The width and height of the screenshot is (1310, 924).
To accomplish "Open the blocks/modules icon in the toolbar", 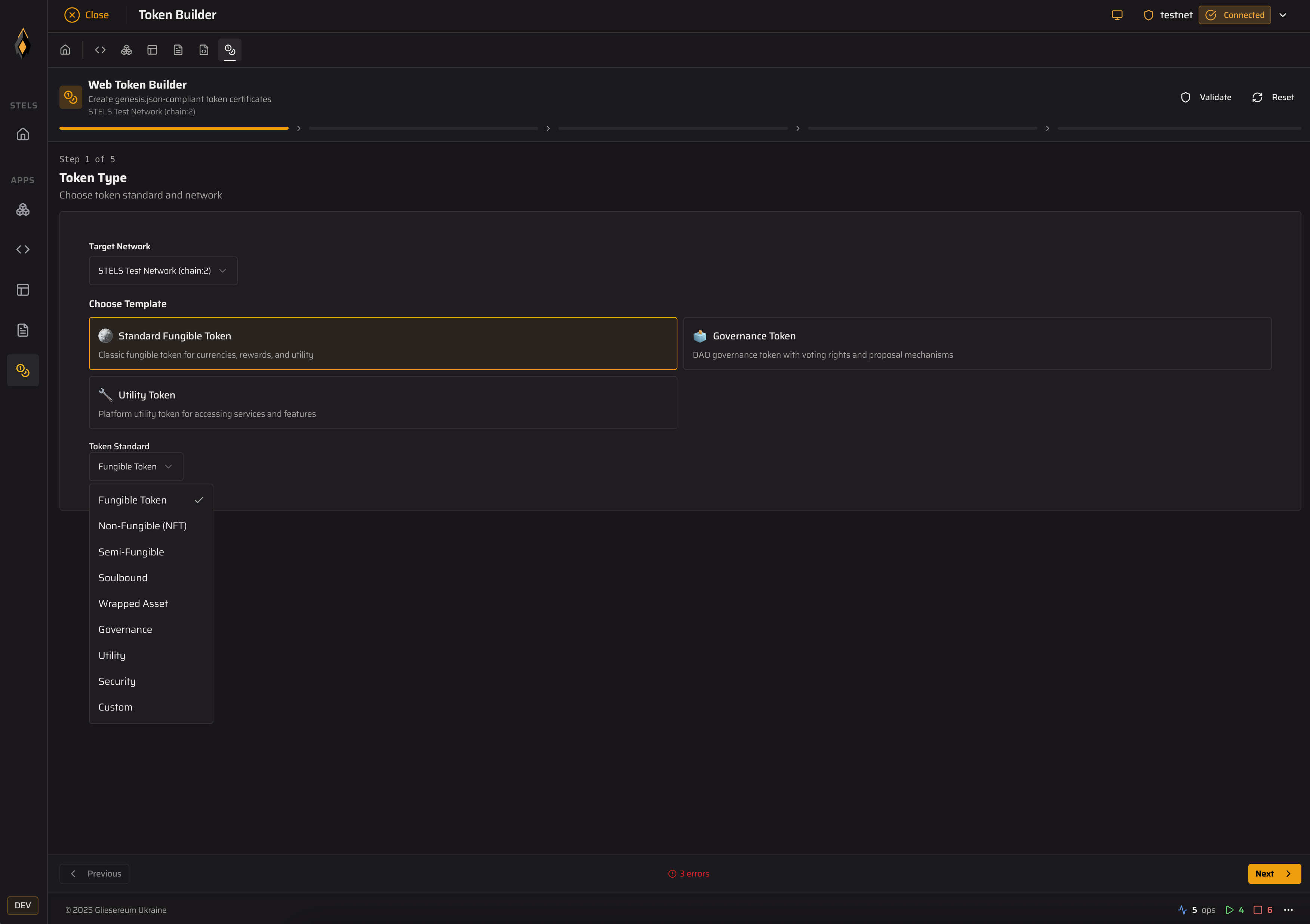I will [126, 50].
